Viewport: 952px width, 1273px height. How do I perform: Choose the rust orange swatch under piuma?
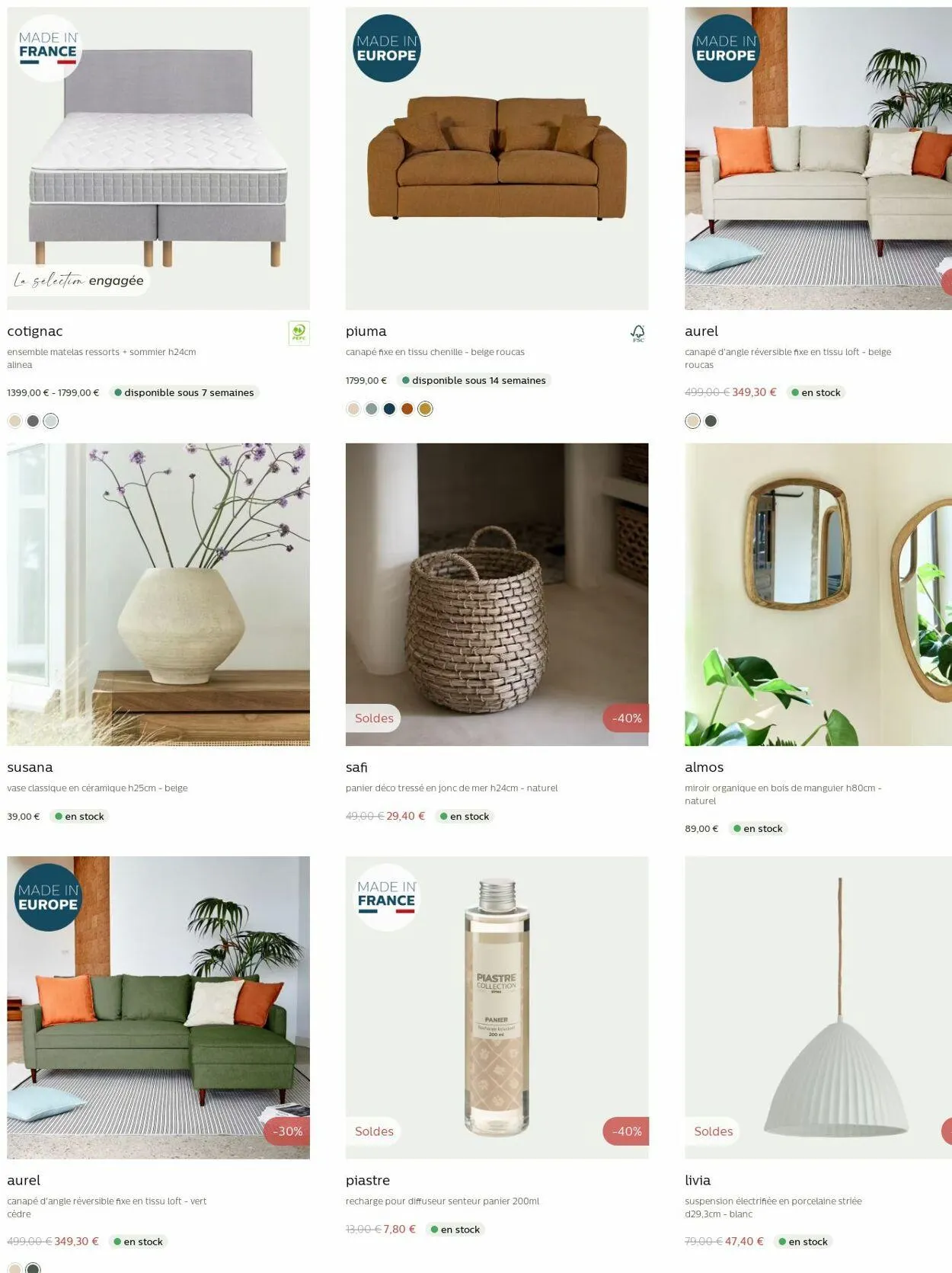point(407,409)
